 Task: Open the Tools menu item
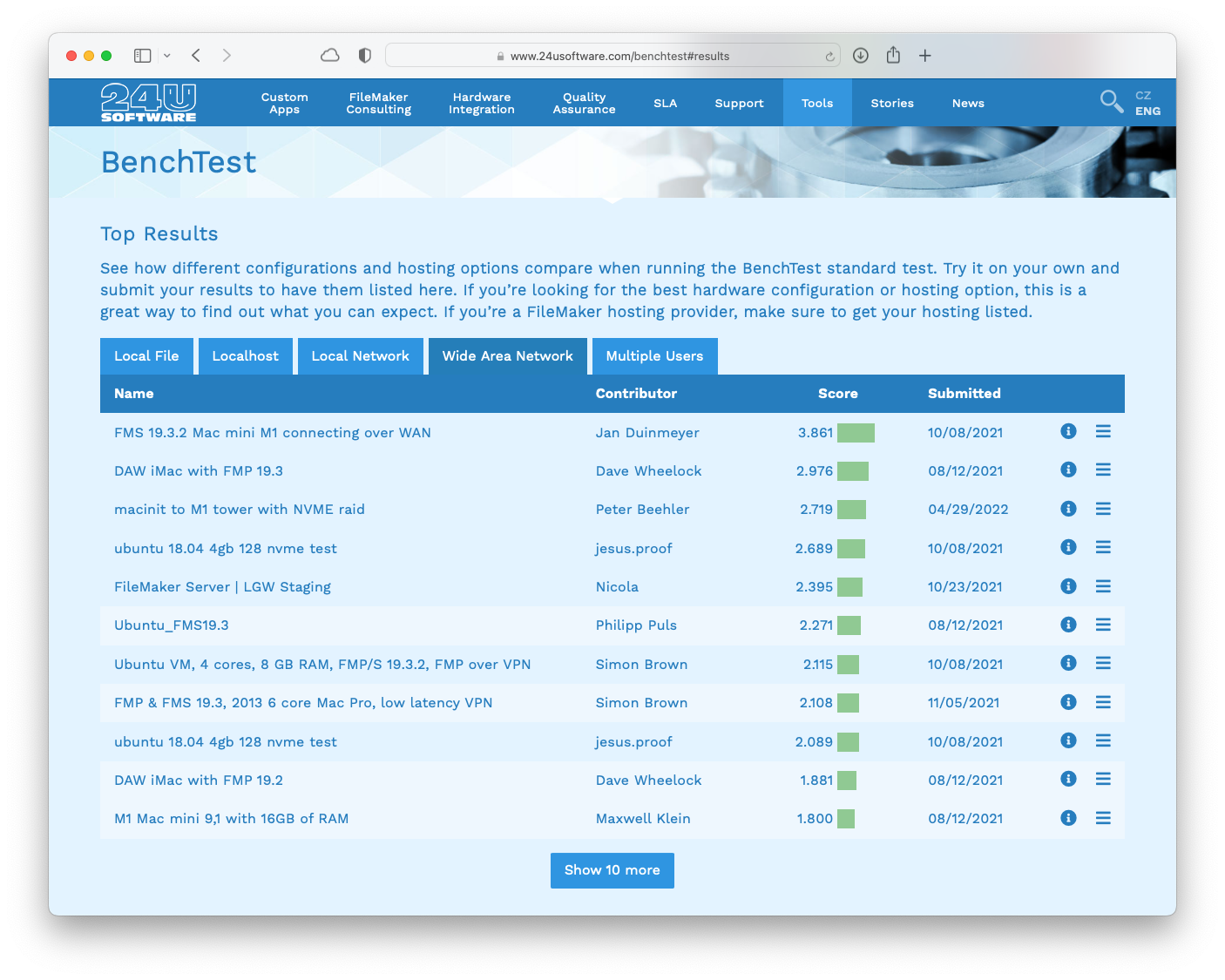817,103
